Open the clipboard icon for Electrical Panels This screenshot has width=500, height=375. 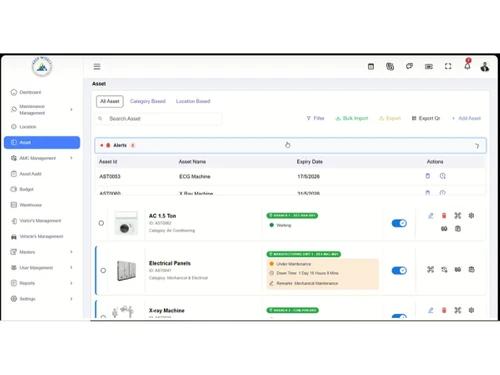tap(471, 269)
